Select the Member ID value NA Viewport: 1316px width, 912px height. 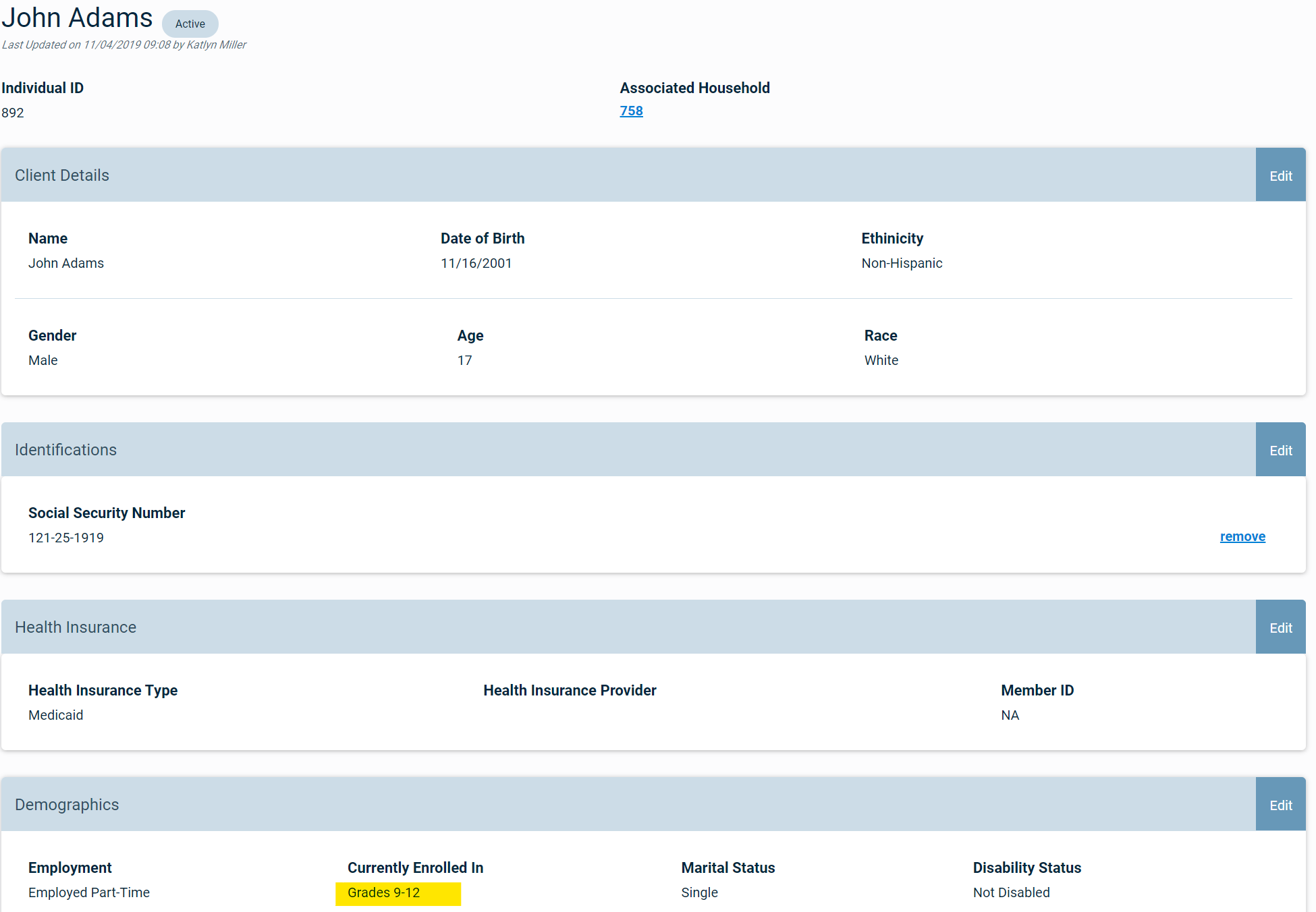pyautogui.click(x=1010, y=715)
